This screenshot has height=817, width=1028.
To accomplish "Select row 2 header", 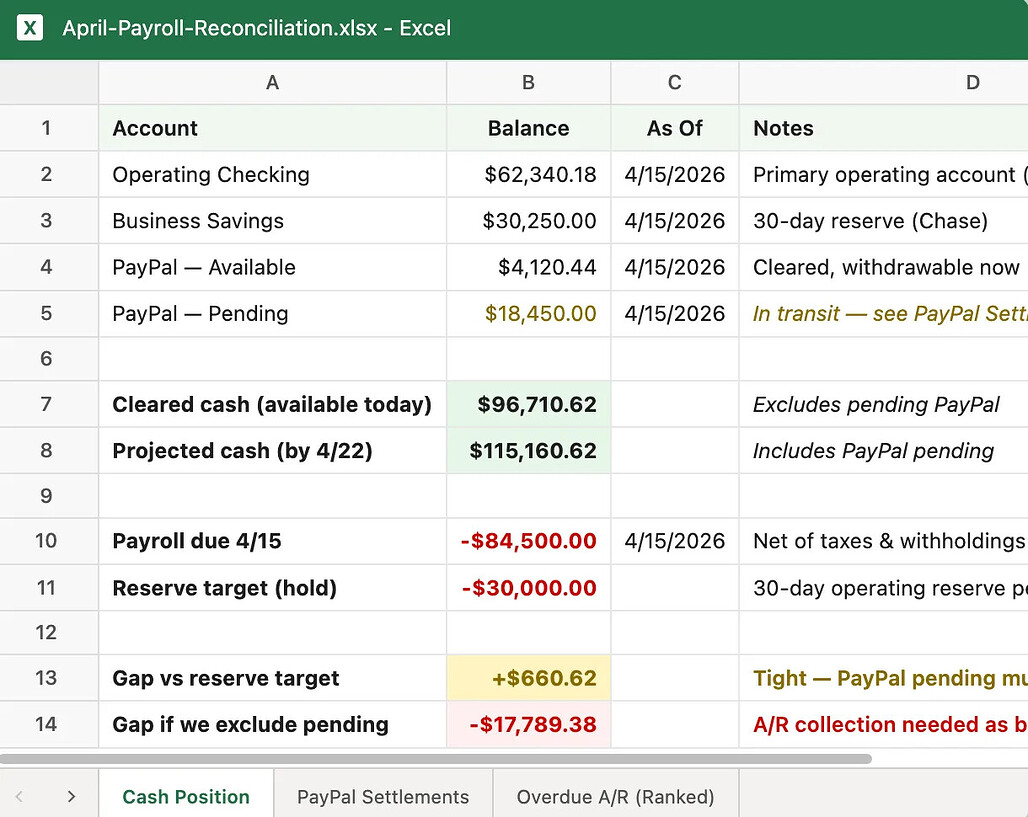I will (49, 174).
